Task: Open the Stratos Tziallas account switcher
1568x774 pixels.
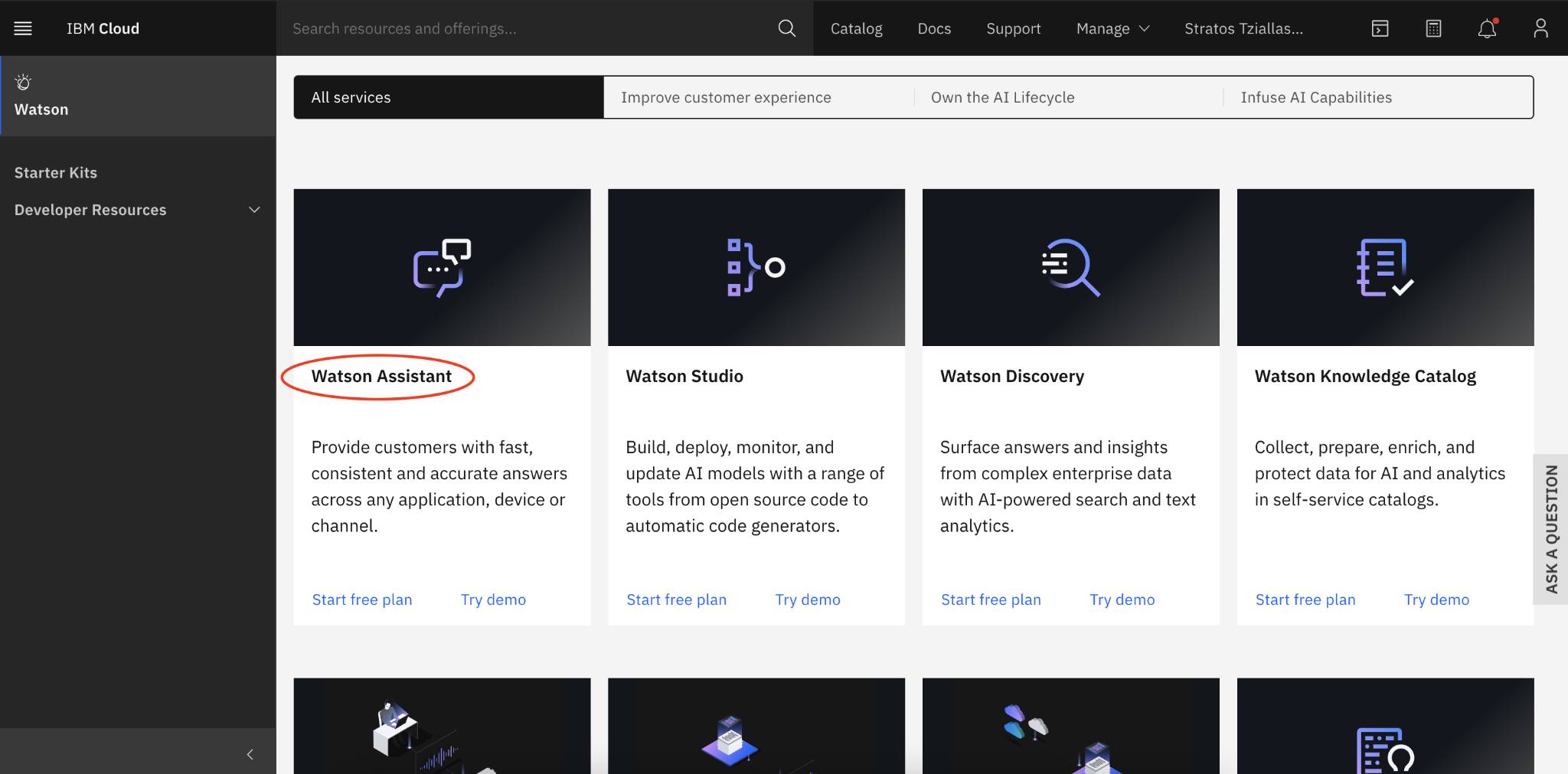Action: (1243, 28)
